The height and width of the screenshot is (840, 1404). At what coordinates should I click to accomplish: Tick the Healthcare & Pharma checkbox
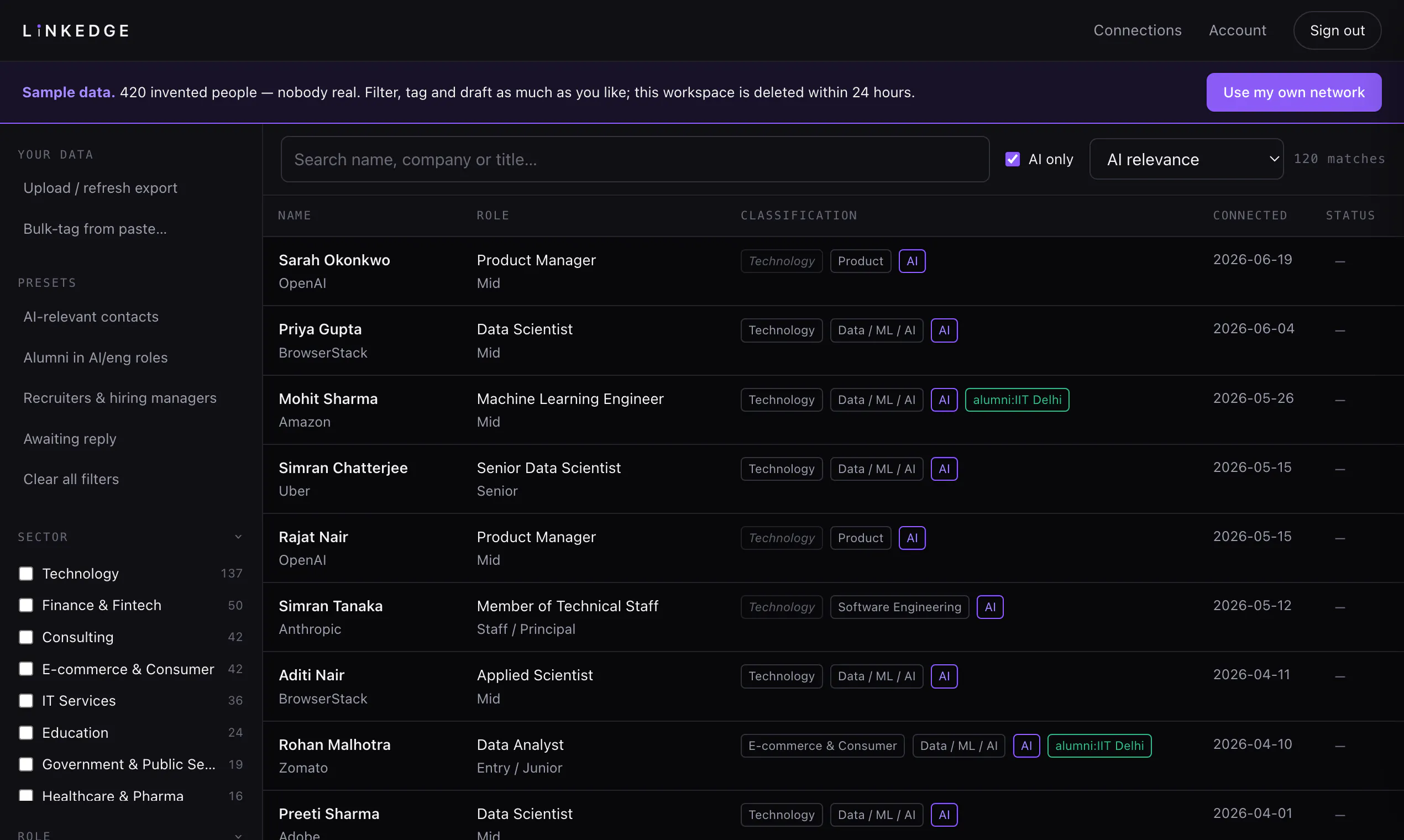[x=26, y=795]
